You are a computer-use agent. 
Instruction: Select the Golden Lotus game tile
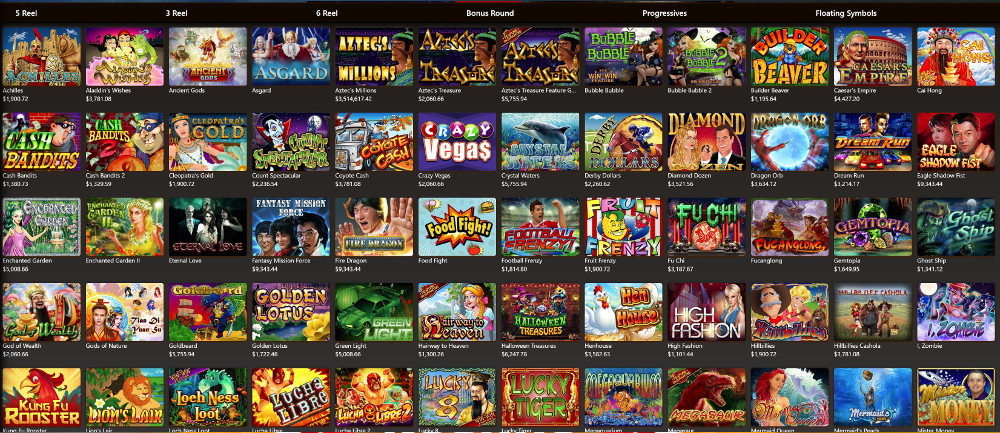click(x=291, y=312)
